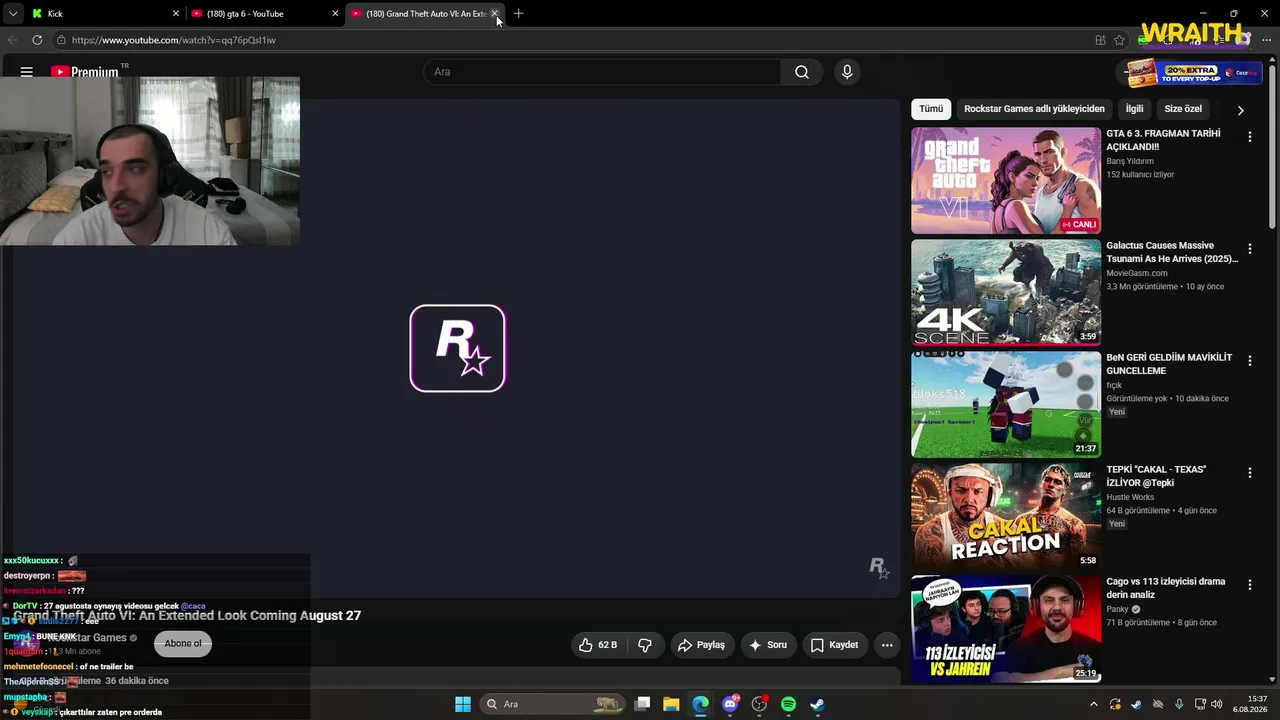Open the Barış Yıldırım channel name
This screenshot has height=720, width=1280.
click(1130, 161)
